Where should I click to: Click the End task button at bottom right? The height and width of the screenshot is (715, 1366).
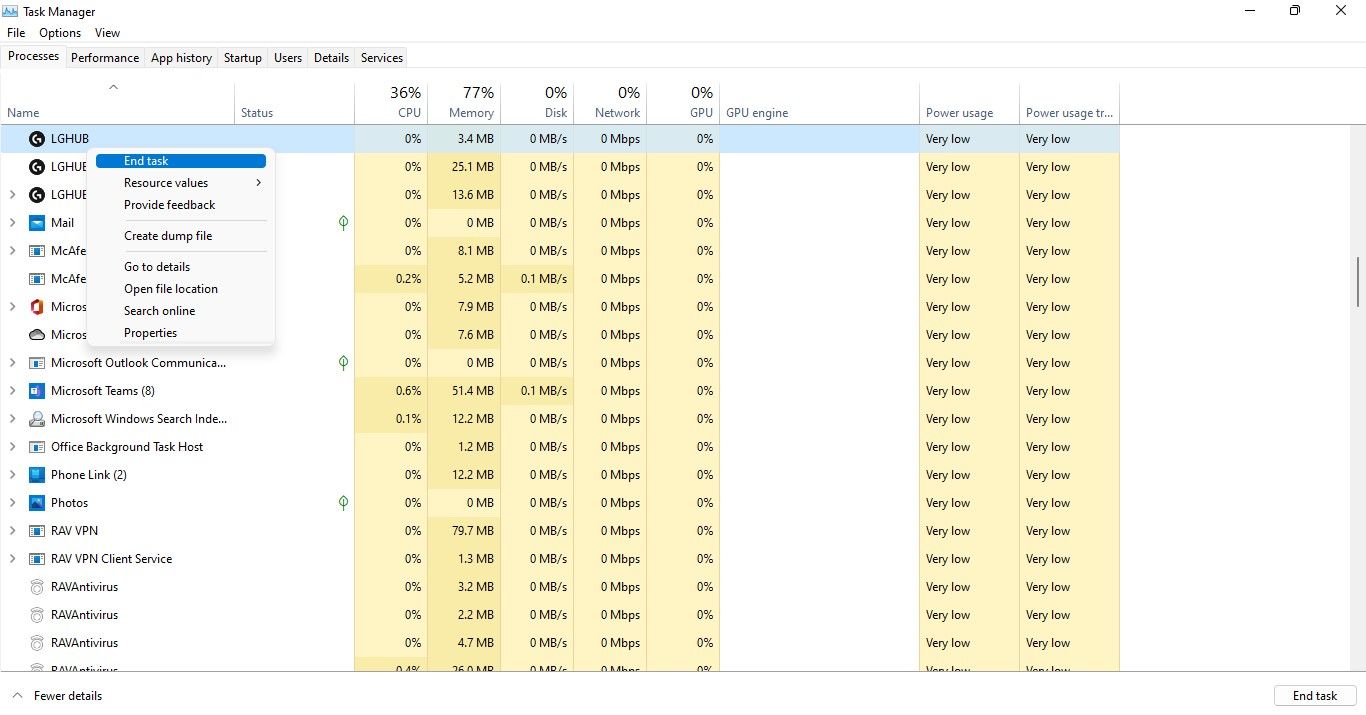coord(1315,696)
